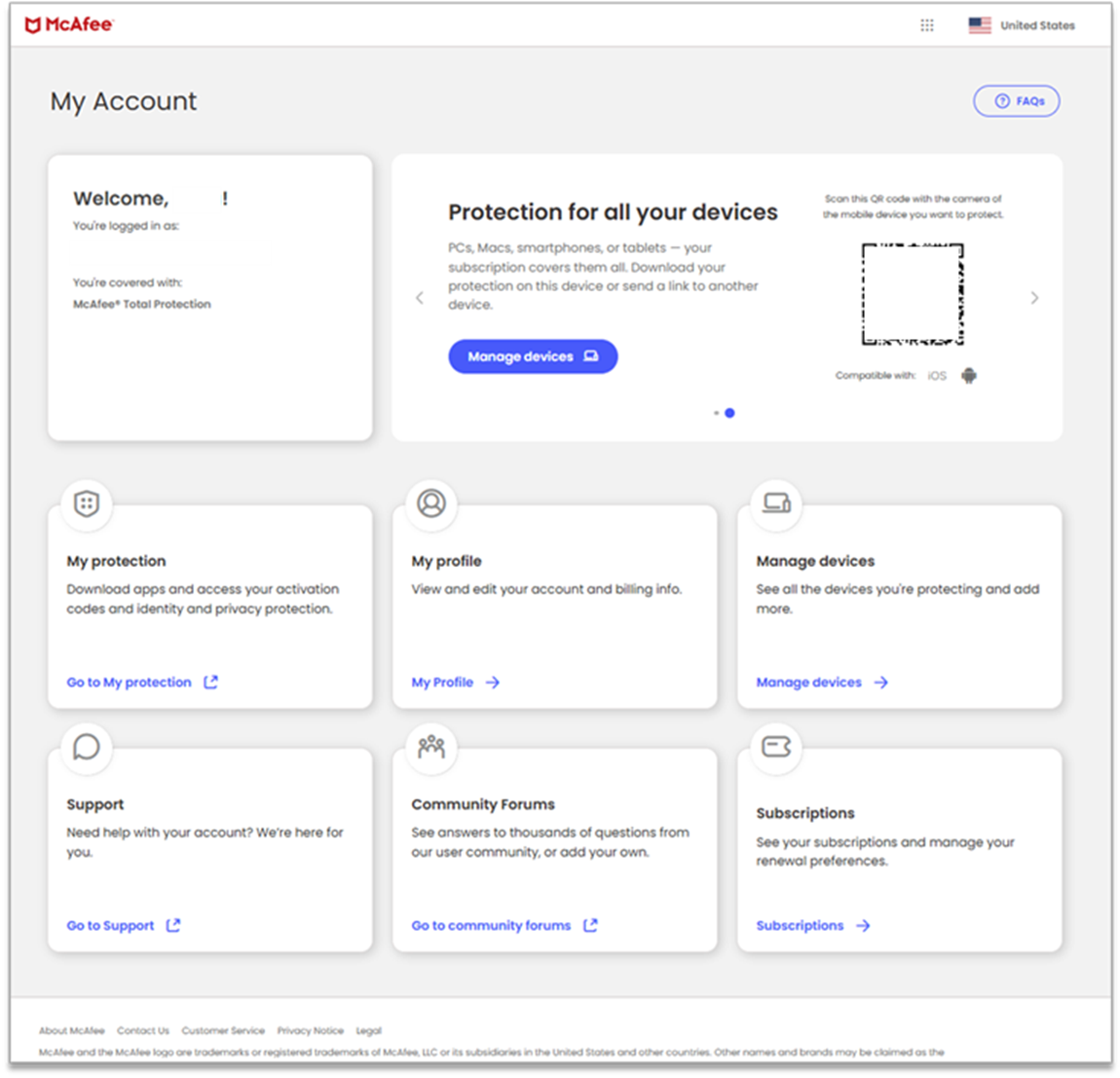Show previous carousel slide with left chevron
Viewport: 1120px width, 1078px height.
point(420,298)
